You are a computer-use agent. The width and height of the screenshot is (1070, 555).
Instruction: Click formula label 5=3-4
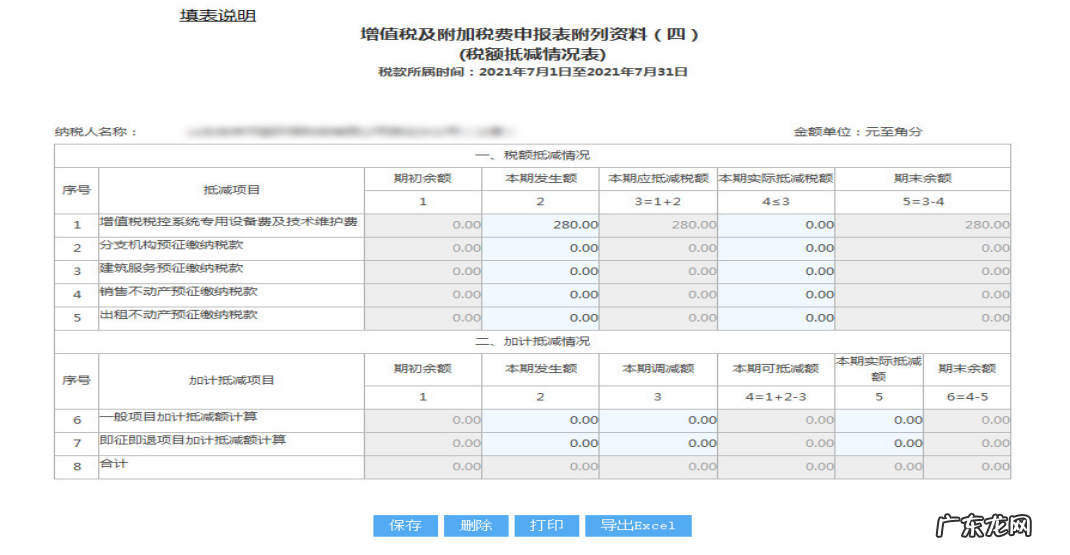click(923, 202)
